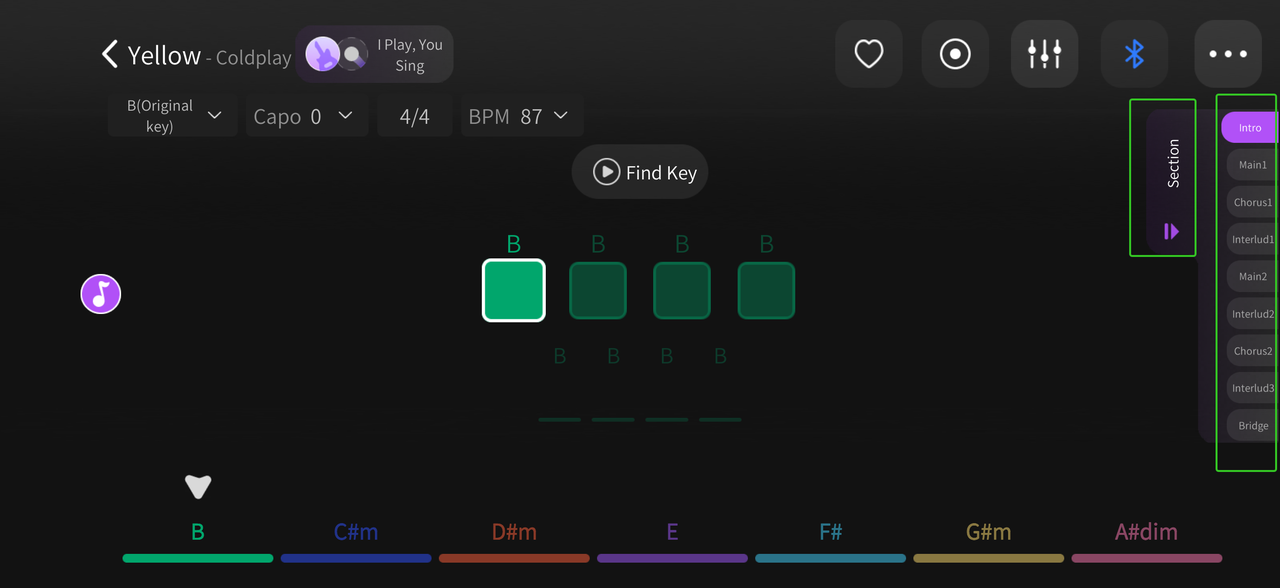Play the E chord pad
This screenshot has width=1280, height=588.
pos(672,540)
